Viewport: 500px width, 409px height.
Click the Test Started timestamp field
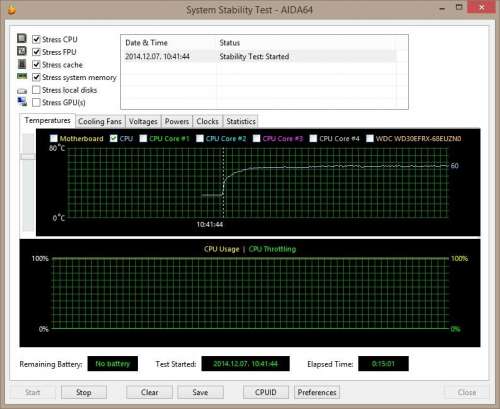[245, 364]
